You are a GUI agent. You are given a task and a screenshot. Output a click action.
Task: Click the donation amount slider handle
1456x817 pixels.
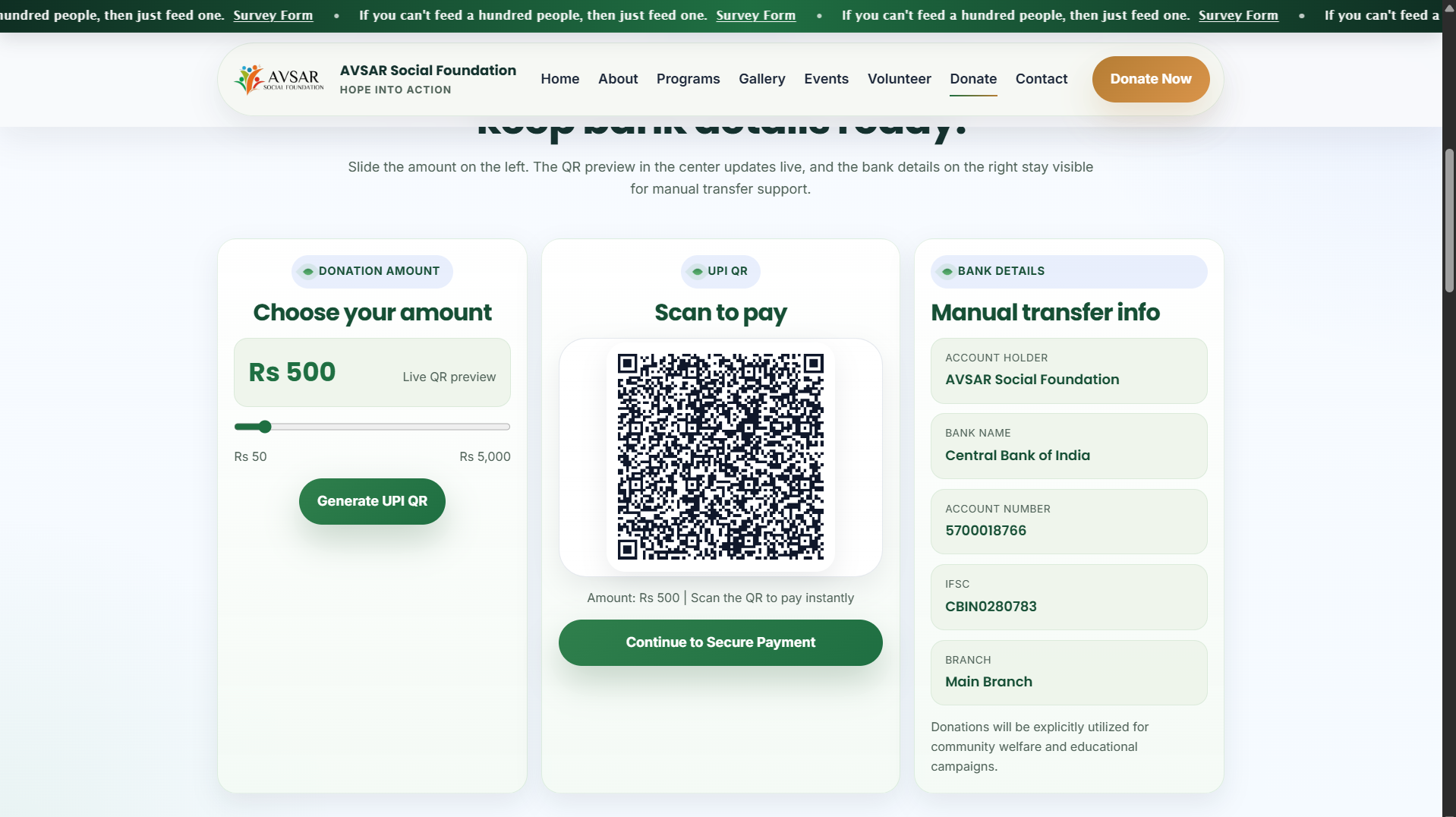pos(264,427)
